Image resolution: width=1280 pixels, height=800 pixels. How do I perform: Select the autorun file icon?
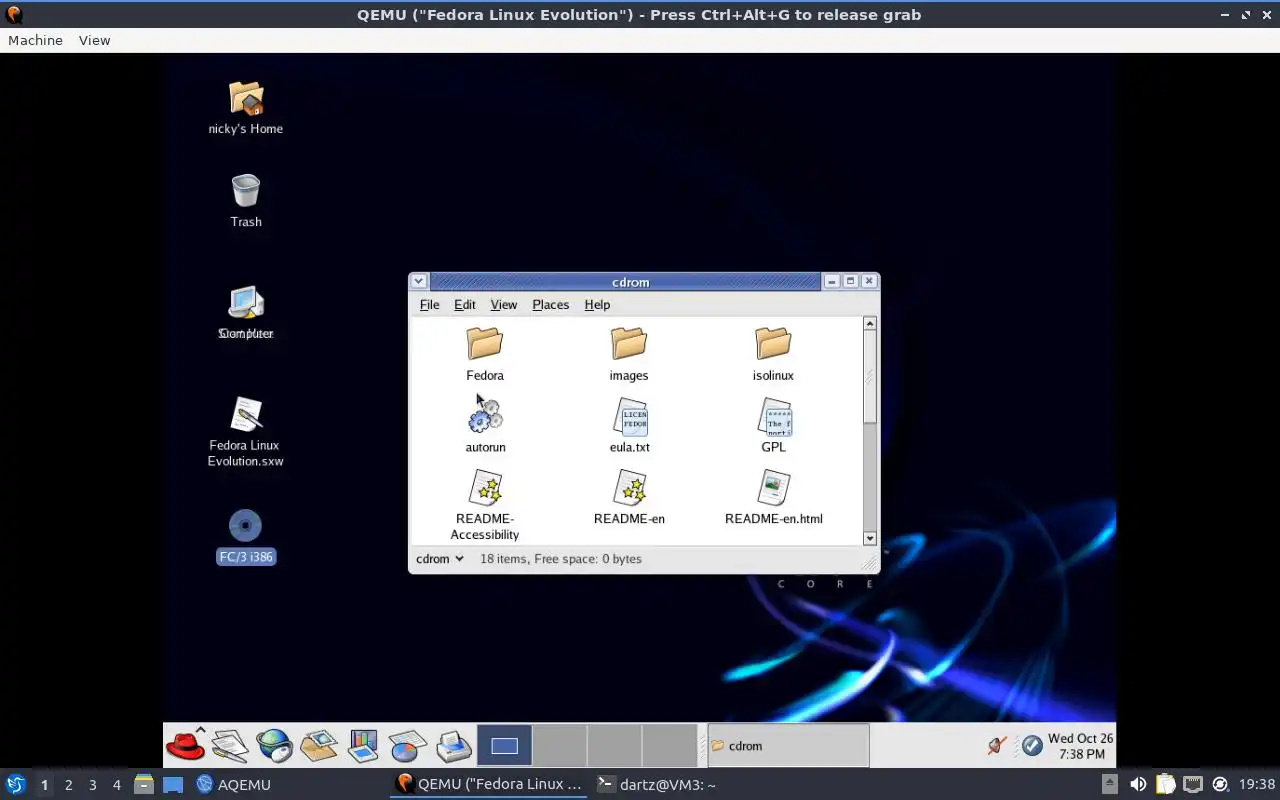(485, 416)
